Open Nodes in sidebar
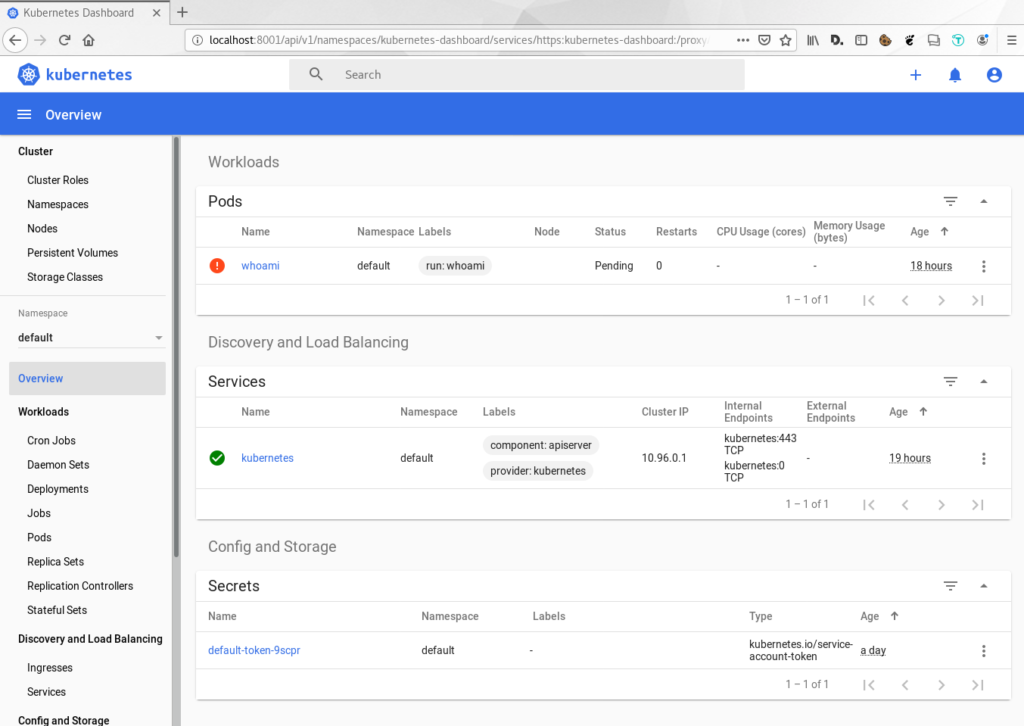 tap(42, 229)
